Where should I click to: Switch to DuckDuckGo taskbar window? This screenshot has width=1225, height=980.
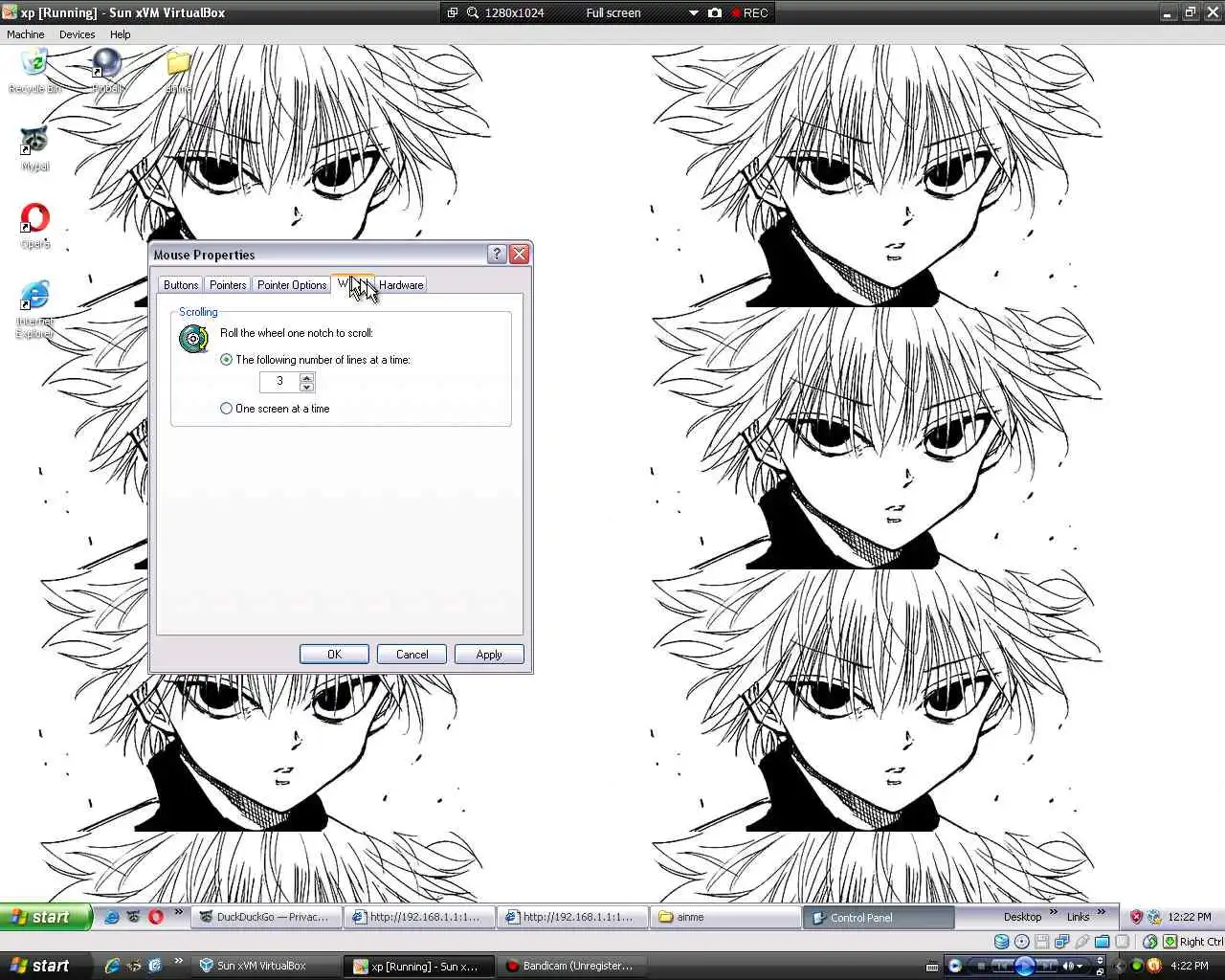click(x=265, y=917)
